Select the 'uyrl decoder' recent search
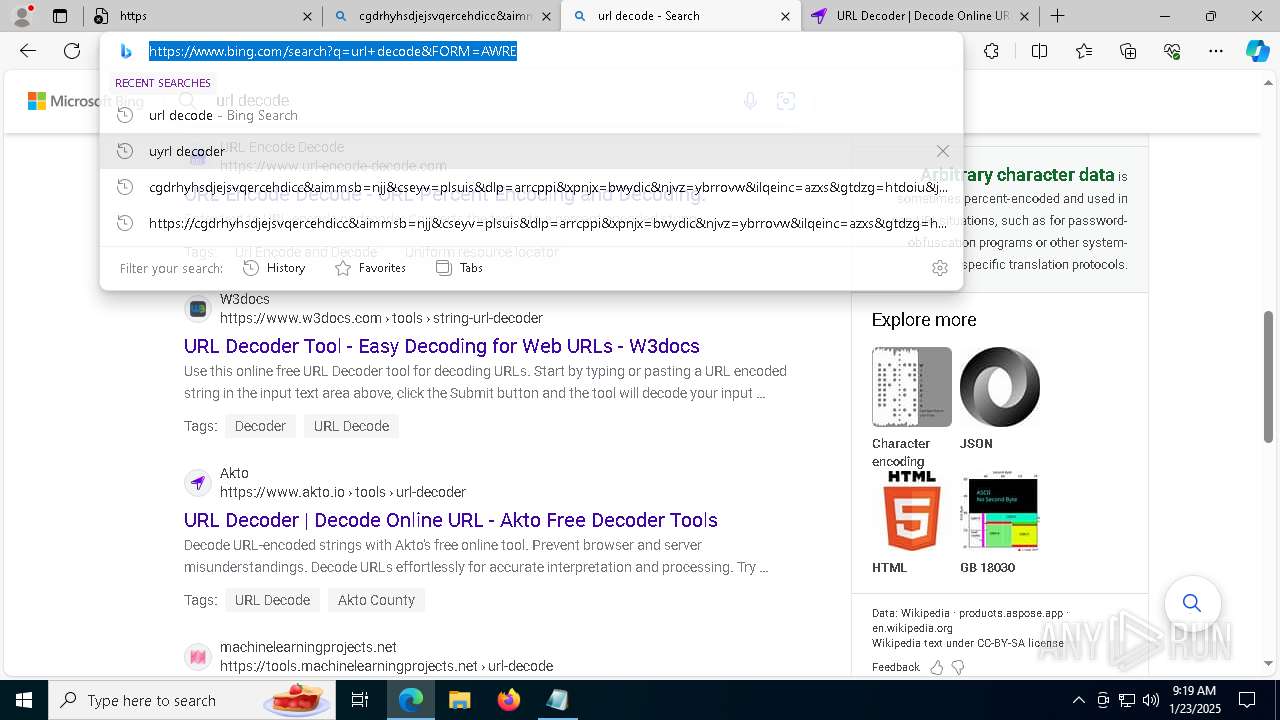This screenshot has height=720, width=1280. [531, 151]
